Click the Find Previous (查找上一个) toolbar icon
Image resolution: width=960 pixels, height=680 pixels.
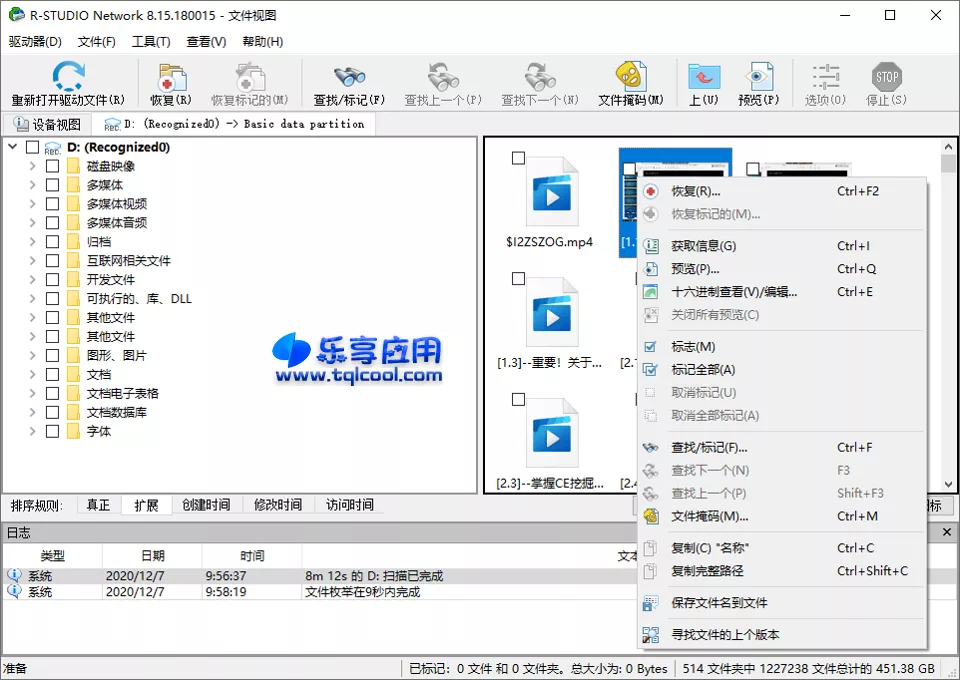(x=443, y=77)
